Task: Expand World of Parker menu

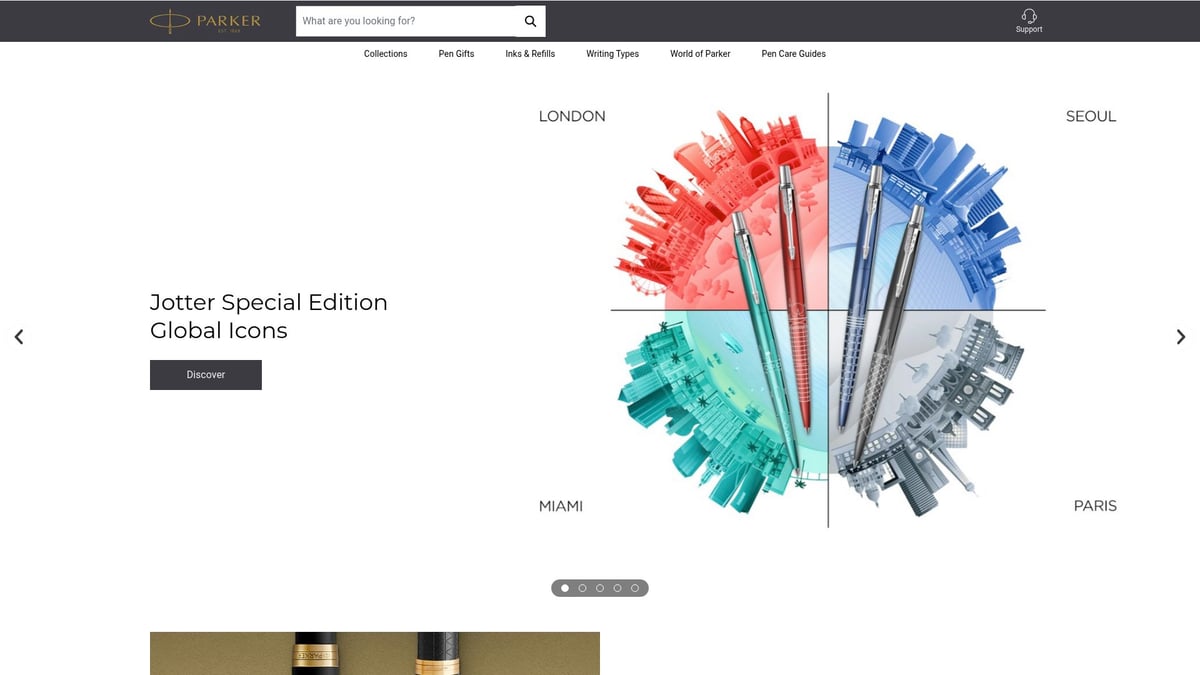Action: tap(700, 54)
